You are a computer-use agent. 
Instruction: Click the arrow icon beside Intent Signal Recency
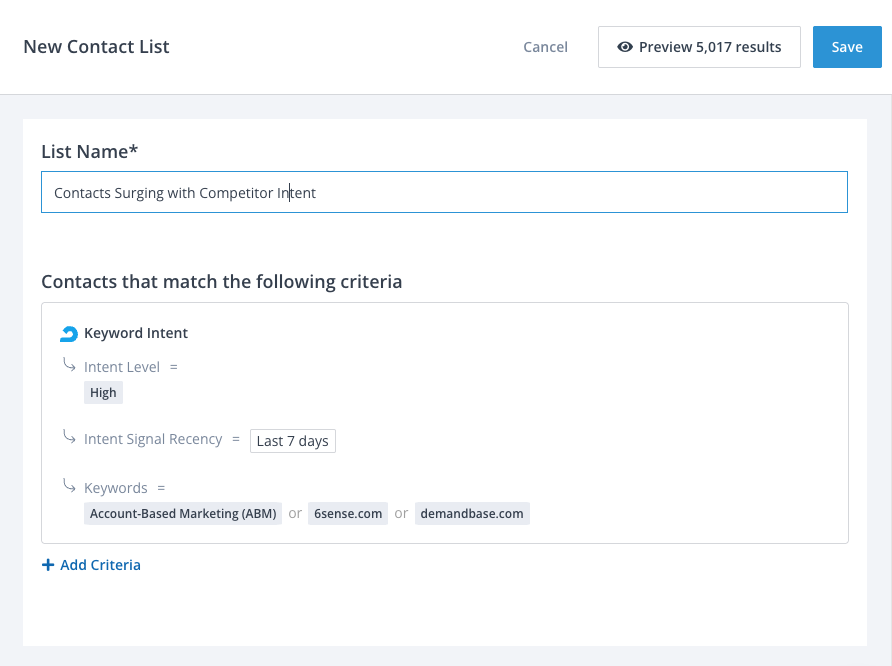[x=69, y=437]
